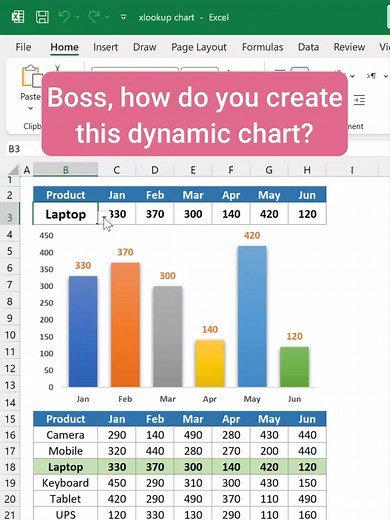The width and height of the screenshot is (390, 520).
Task: Click the top Product header cell
Action: coord(65,195)
